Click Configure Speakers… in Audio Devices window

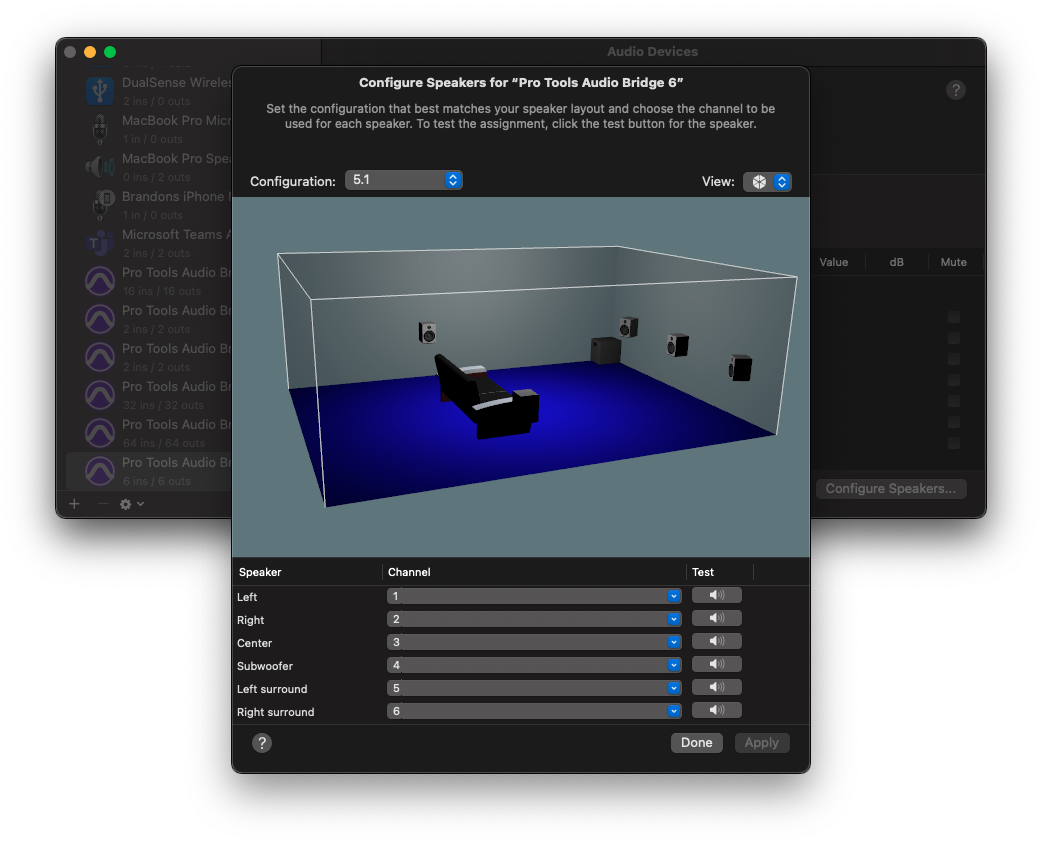click(890, 489)
